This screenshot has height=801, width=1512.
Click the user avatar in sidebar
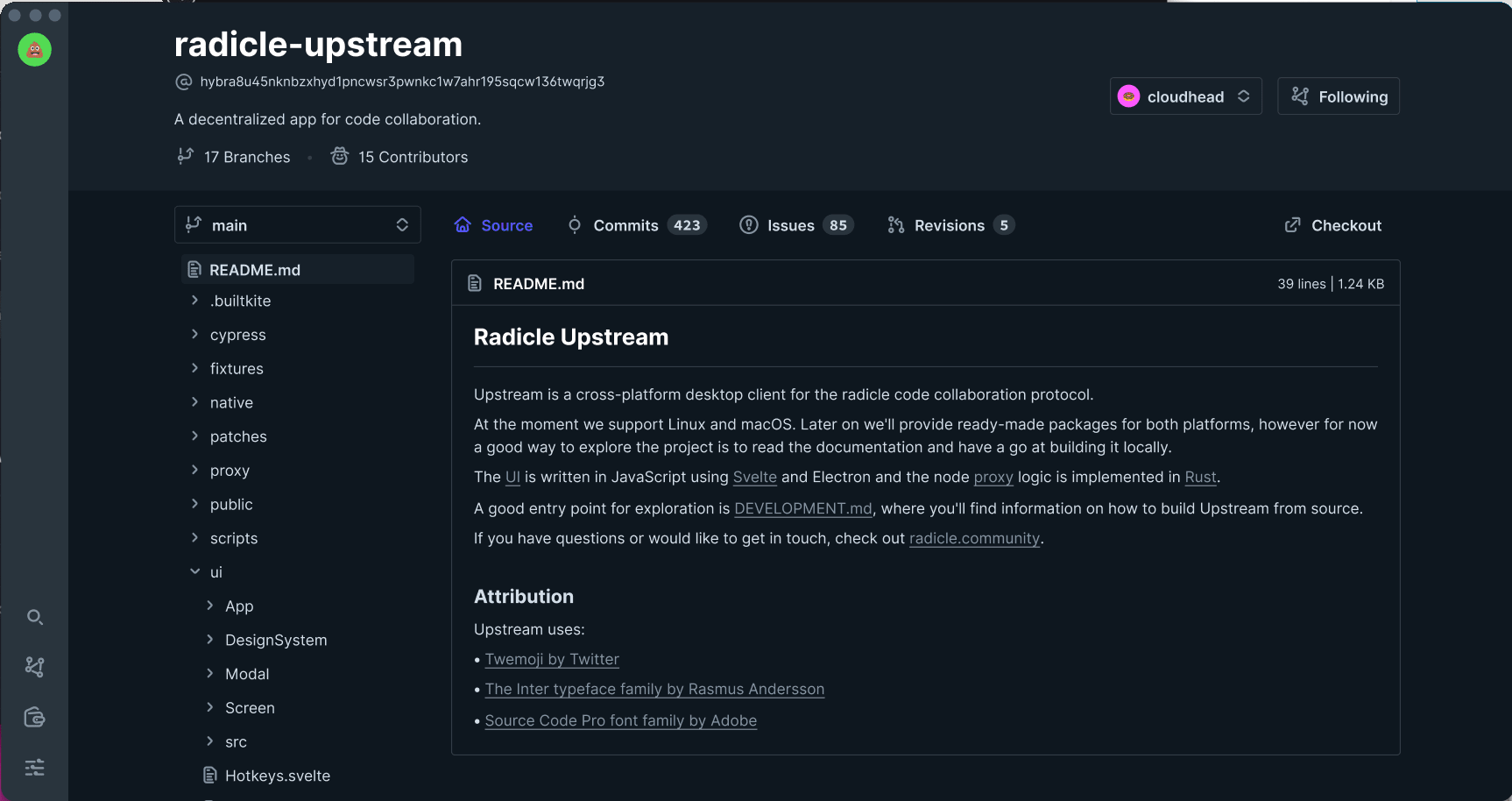[35, 50]
